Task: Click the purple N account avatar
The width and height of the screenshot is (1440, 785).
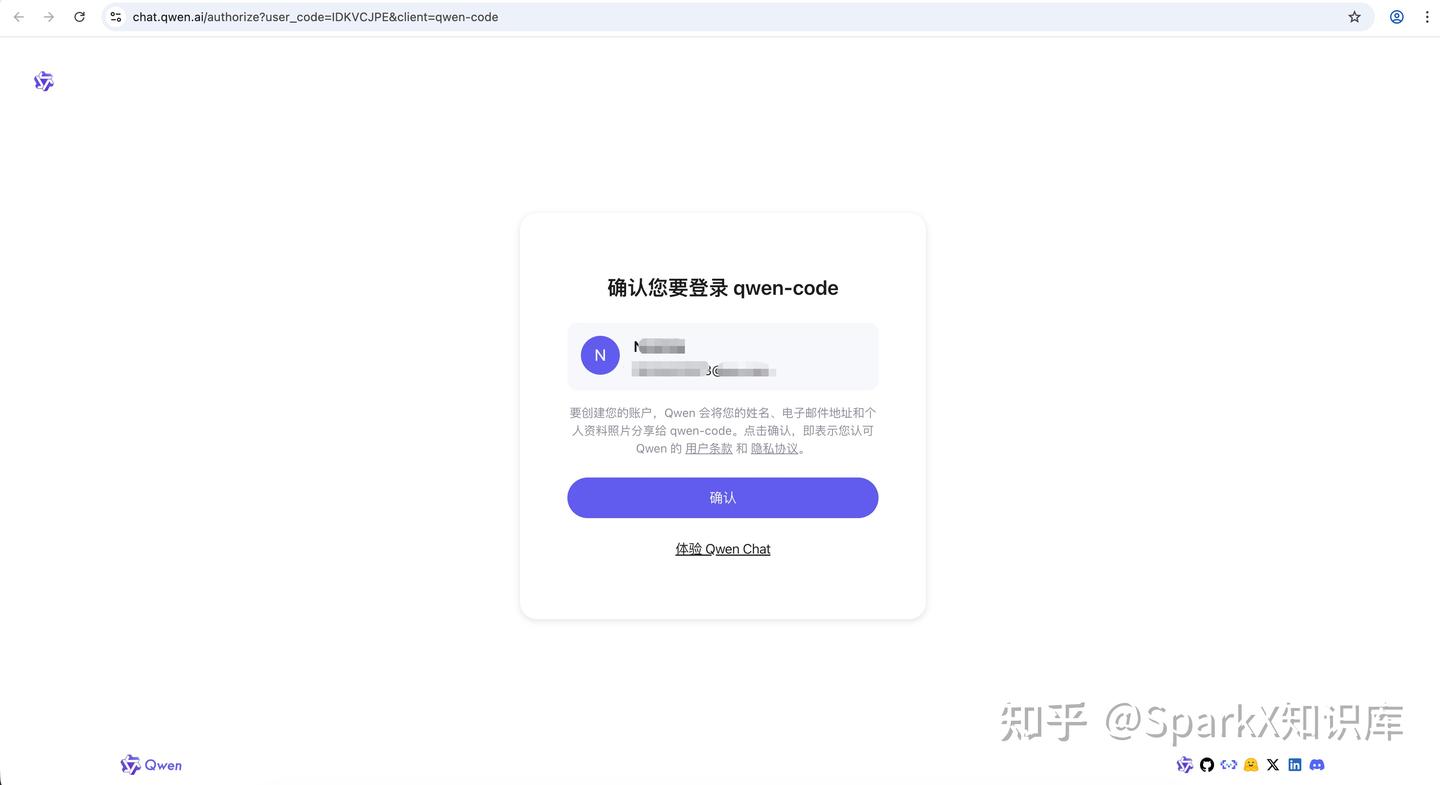Action: (600, 355)
